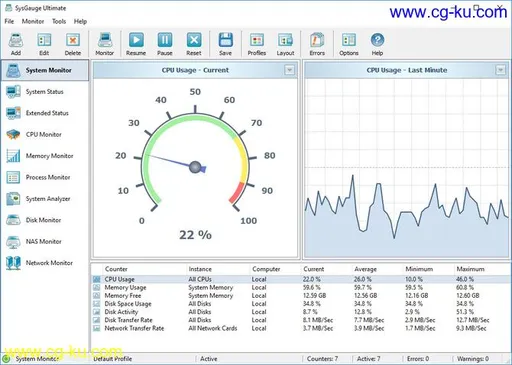The width and height of the screenshot is (512, 365).
Task: Click the 12.59 GB current value cell
Action: (x=314, y=296)
